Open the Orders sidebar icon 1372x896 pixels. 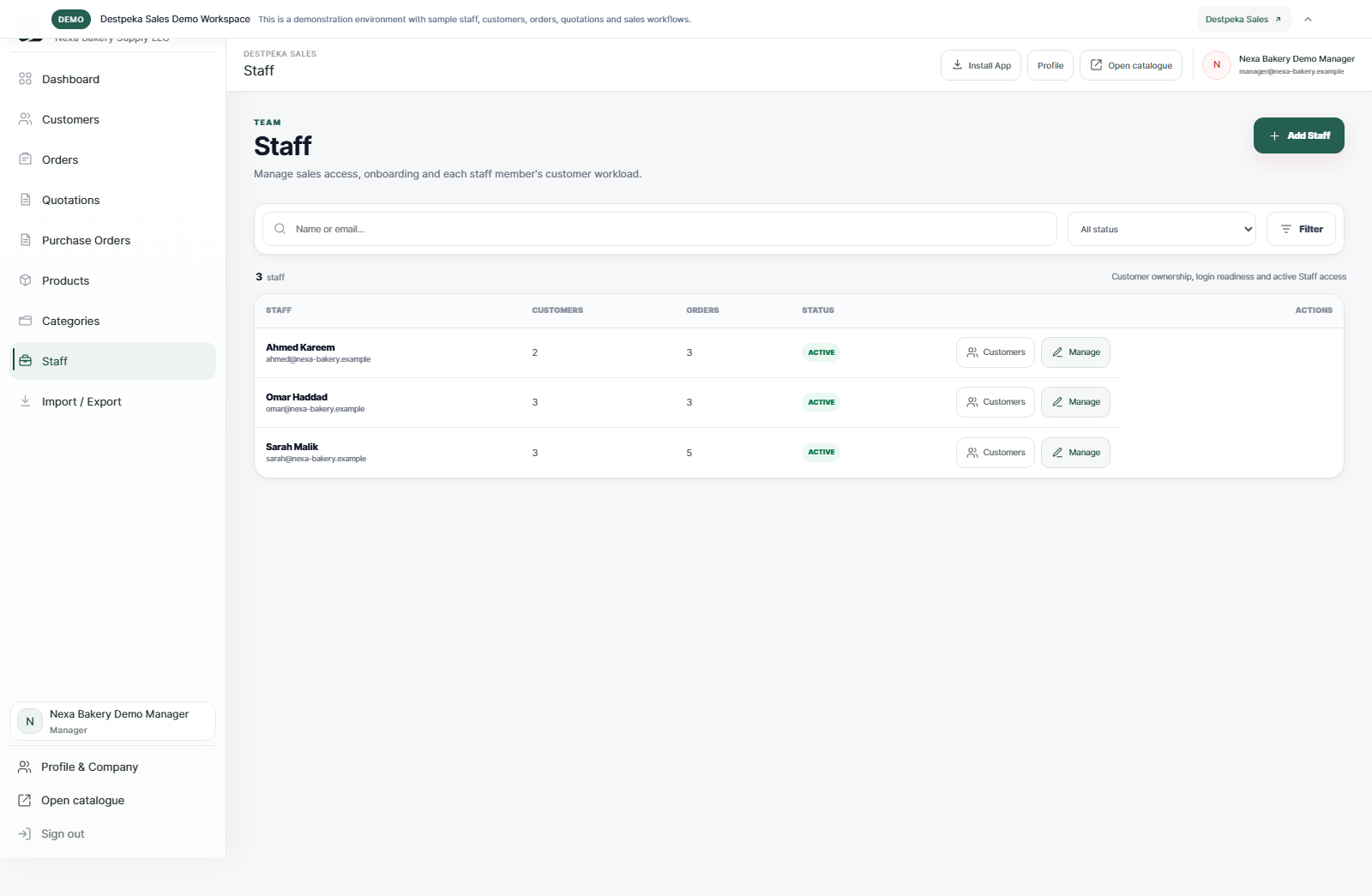point(25,159)
